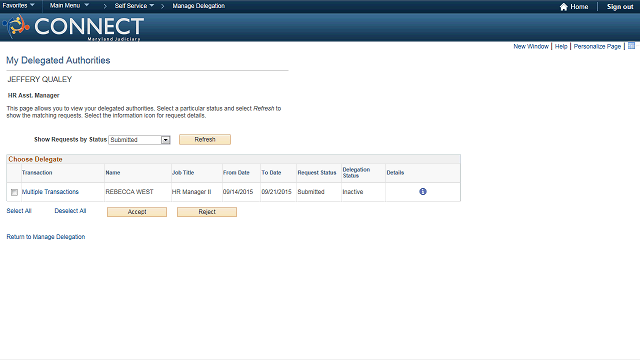The image size is (640, 360).
Task: Open the New Window link
Action: (x=531, y=47)
